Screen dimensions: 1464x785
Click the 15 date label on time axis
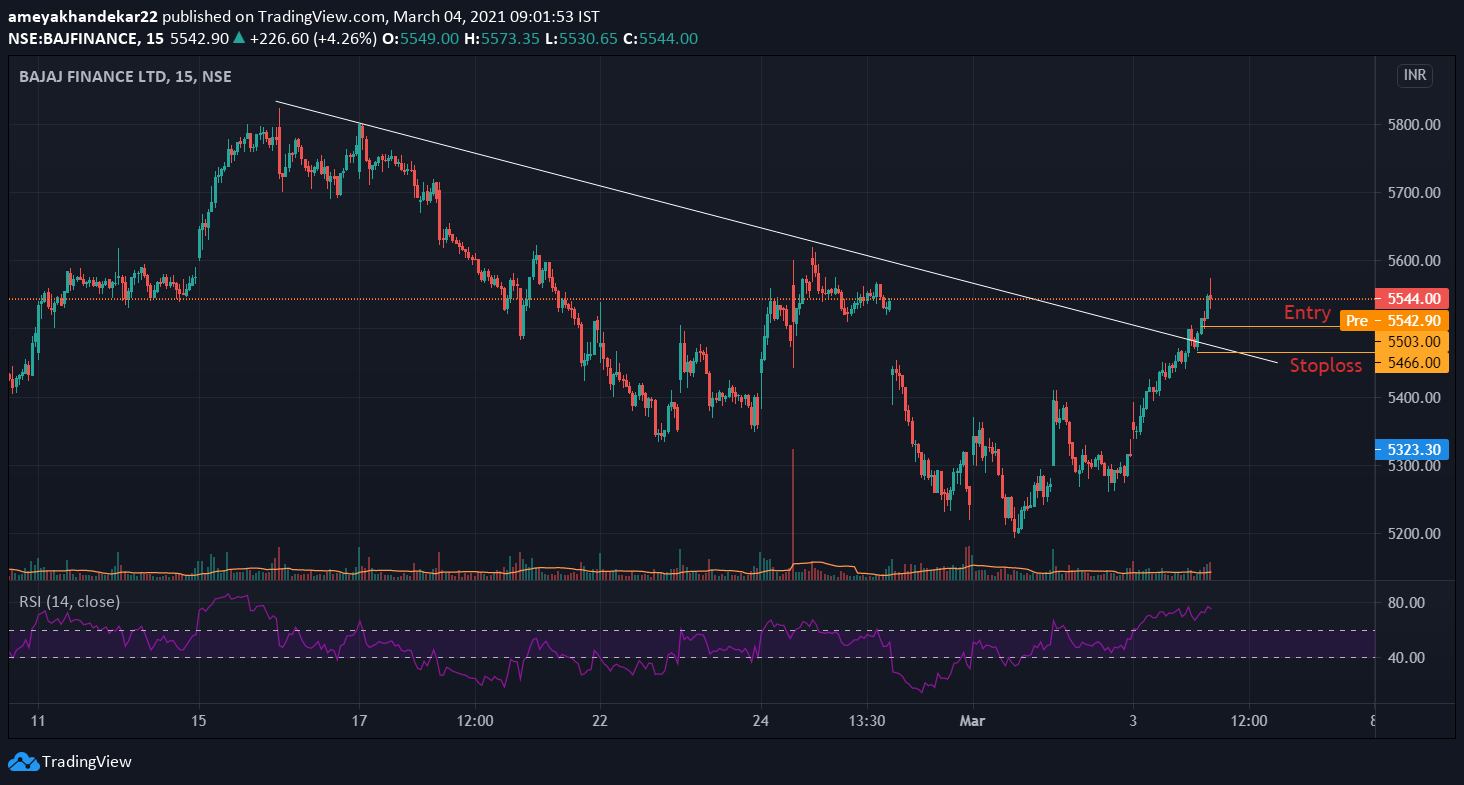[x=199, y=721]
